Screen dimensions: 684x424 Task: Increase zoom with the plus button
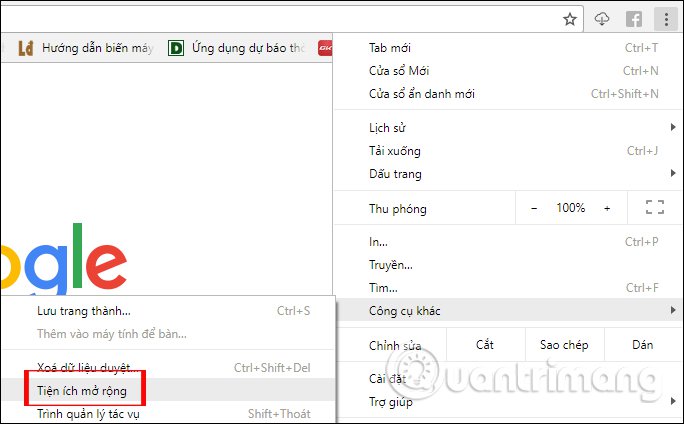tap(607, 209)
